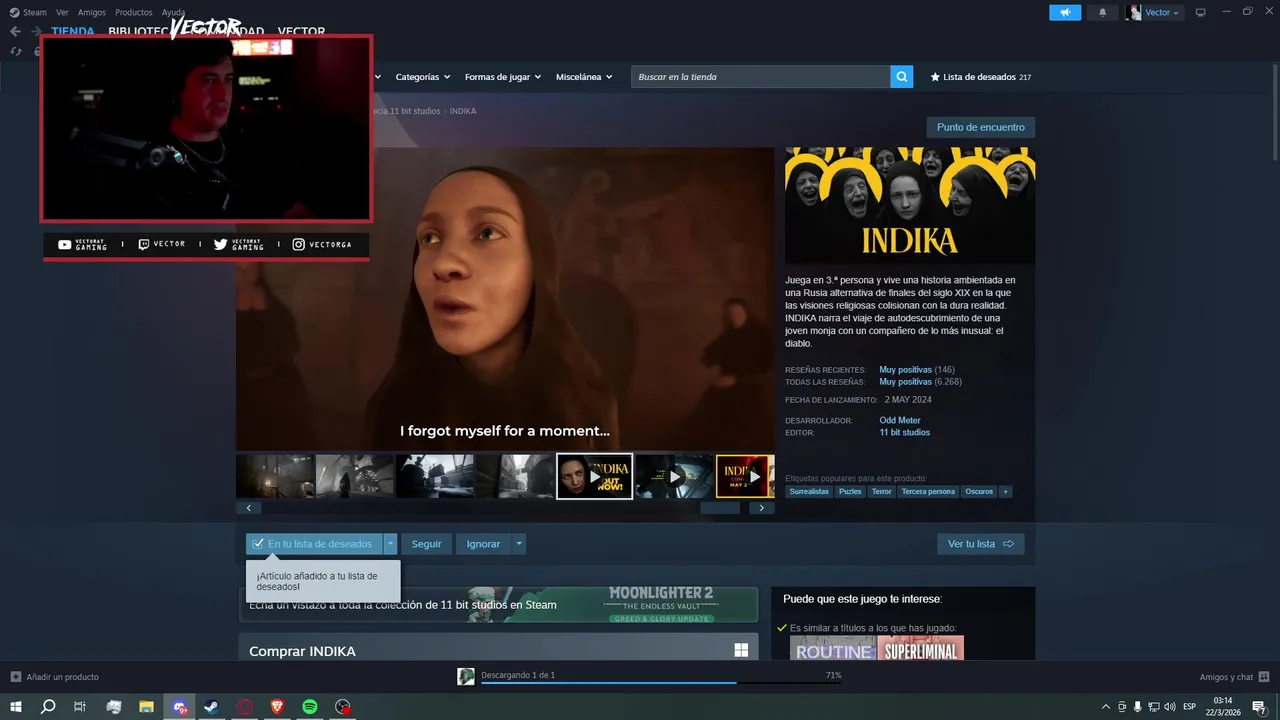The width and height of the screenshot is (1280, 720).
Task: Select the first screenshot thumbnail
Action: pos(275,476)
